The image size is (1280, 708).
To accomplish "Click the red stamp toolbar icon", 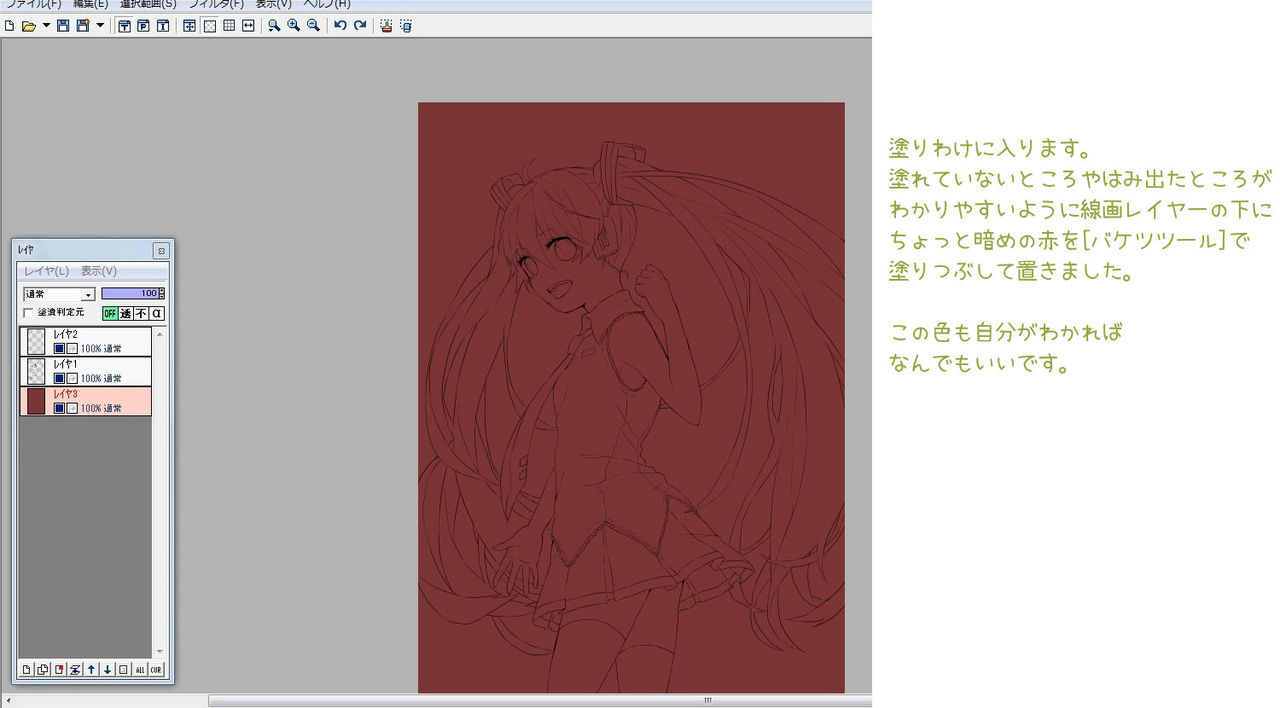I will [x=385, y=26].
